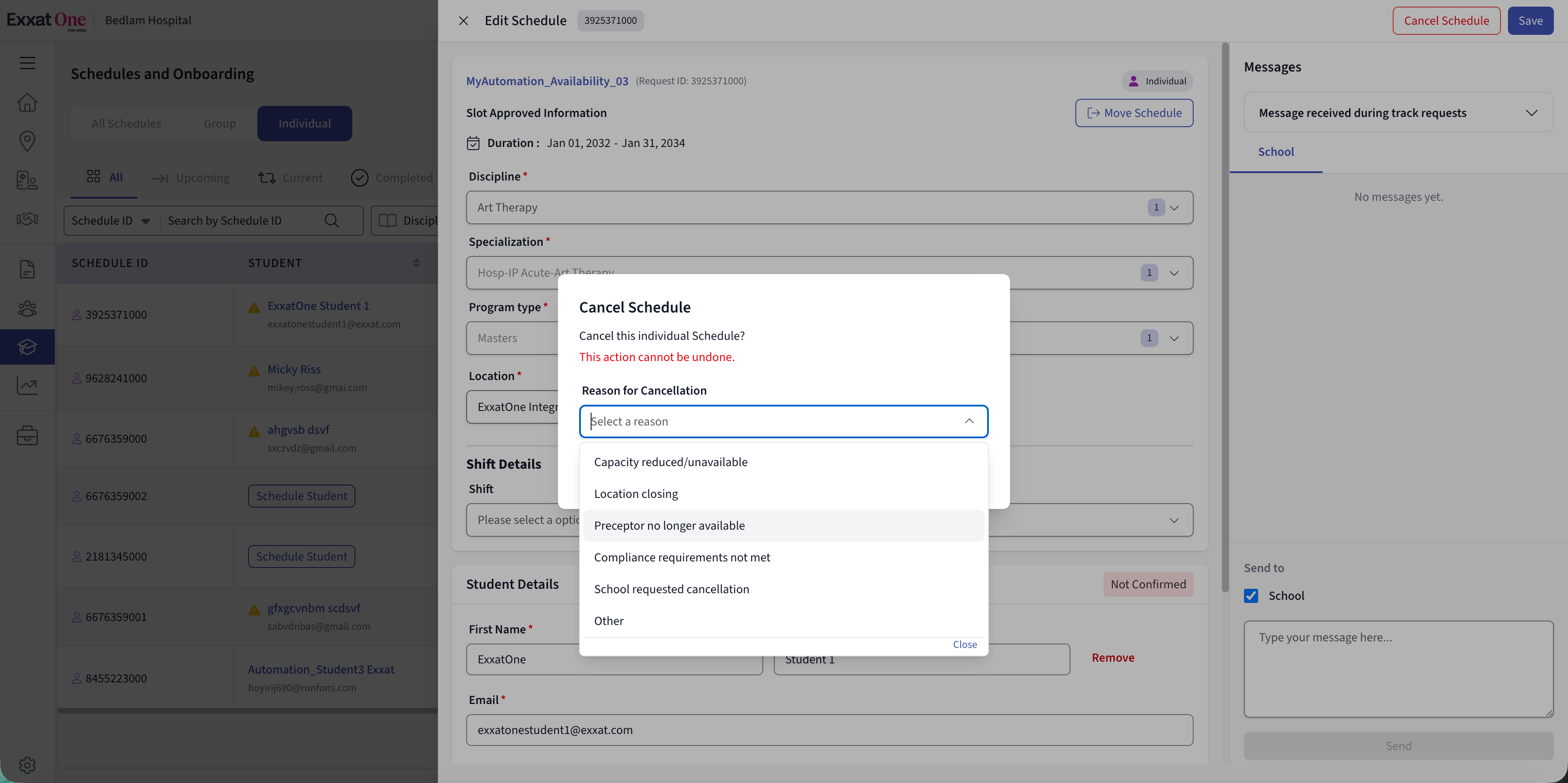
Task: Open the document sidebar icon
Action: [27, 269]
